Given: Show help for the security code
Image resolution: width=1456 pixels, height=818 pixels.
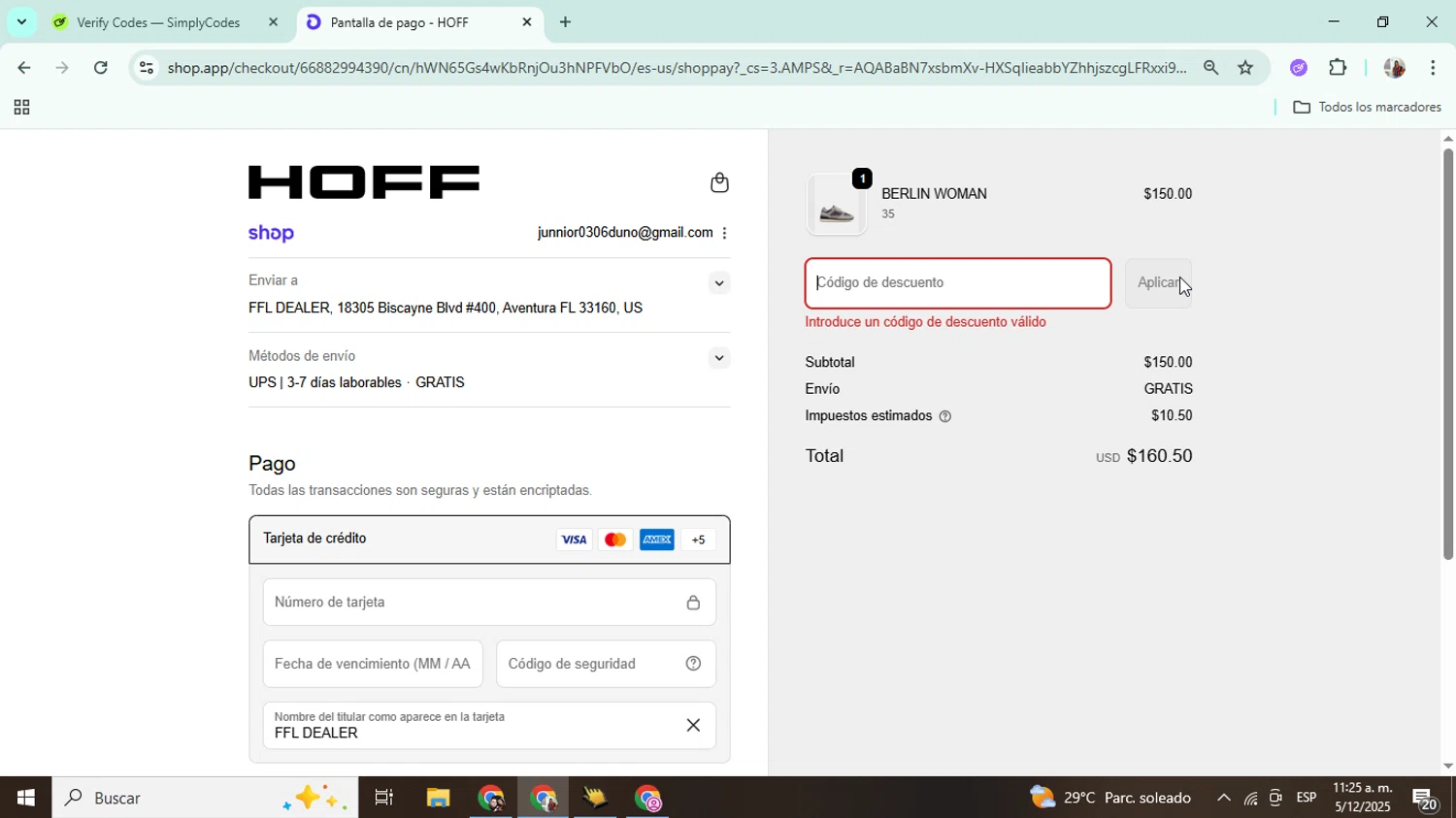Looking at the screenshot, I should coord(693,664).
